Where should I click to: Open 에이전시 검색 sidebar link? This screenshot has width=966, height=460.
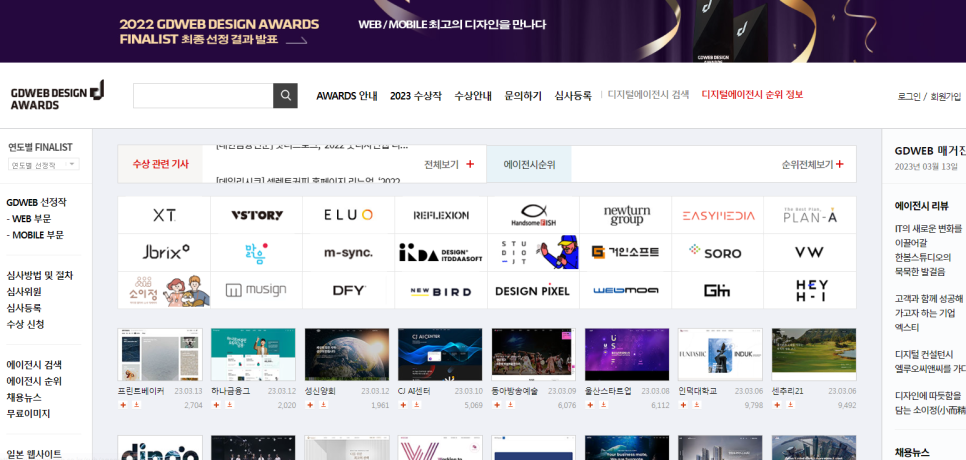click(34, 365)
